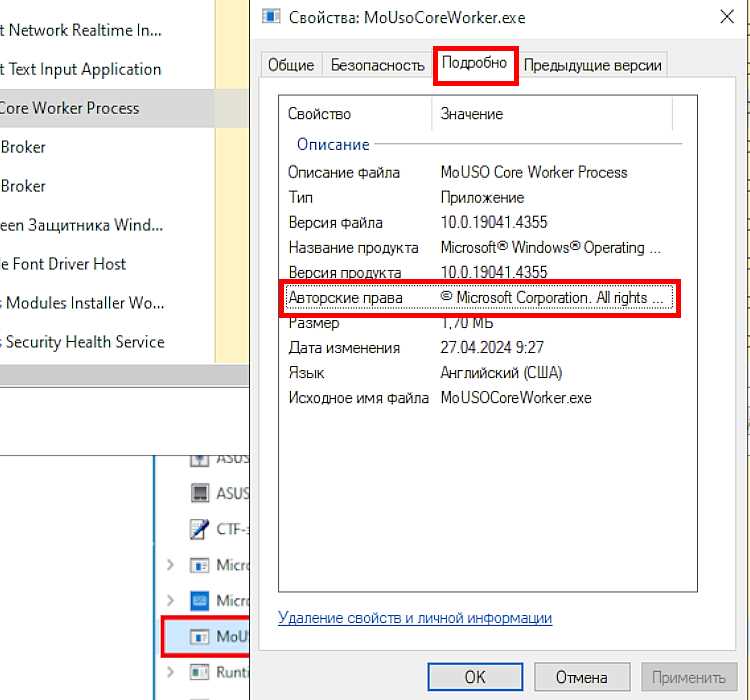
Task: Click the Отмена button
Action: click(582, 677)
